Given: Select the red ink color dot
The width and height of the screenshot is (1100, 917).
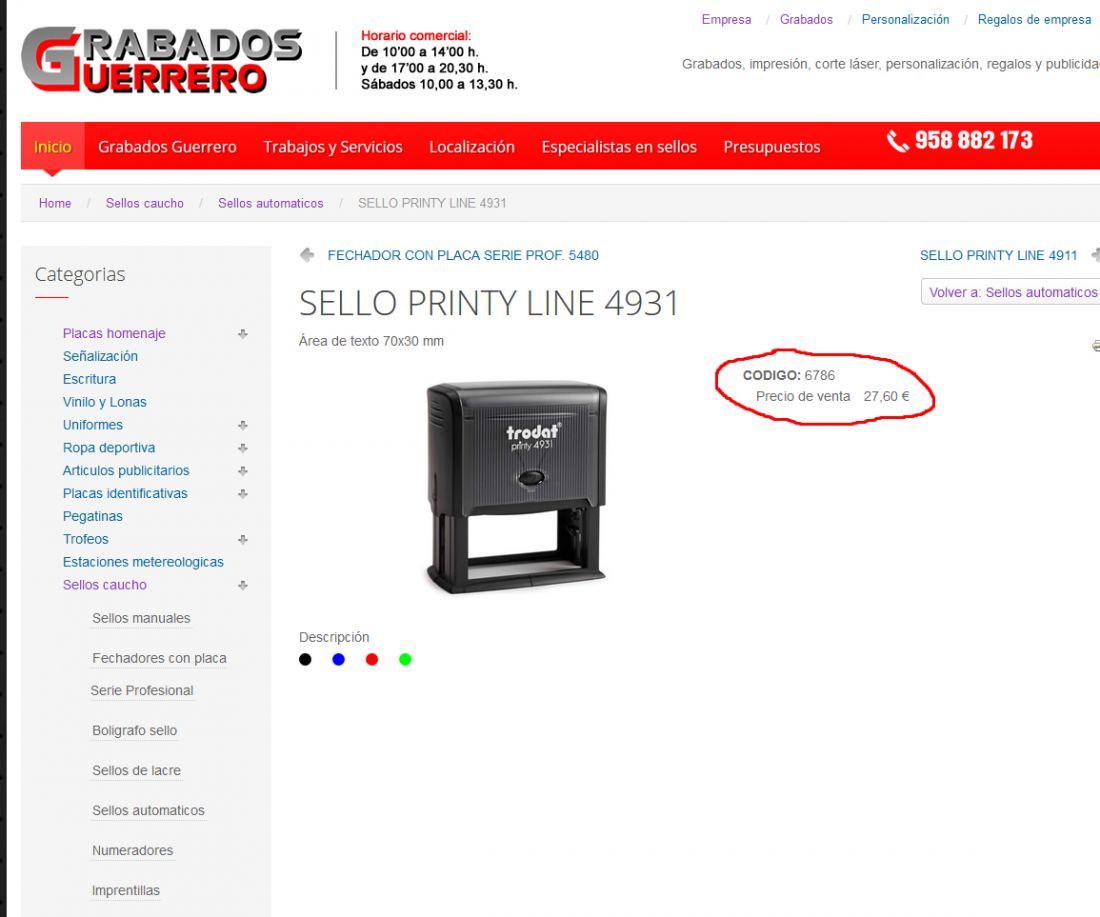Looking at the screenshot, I should coord(372,660).
